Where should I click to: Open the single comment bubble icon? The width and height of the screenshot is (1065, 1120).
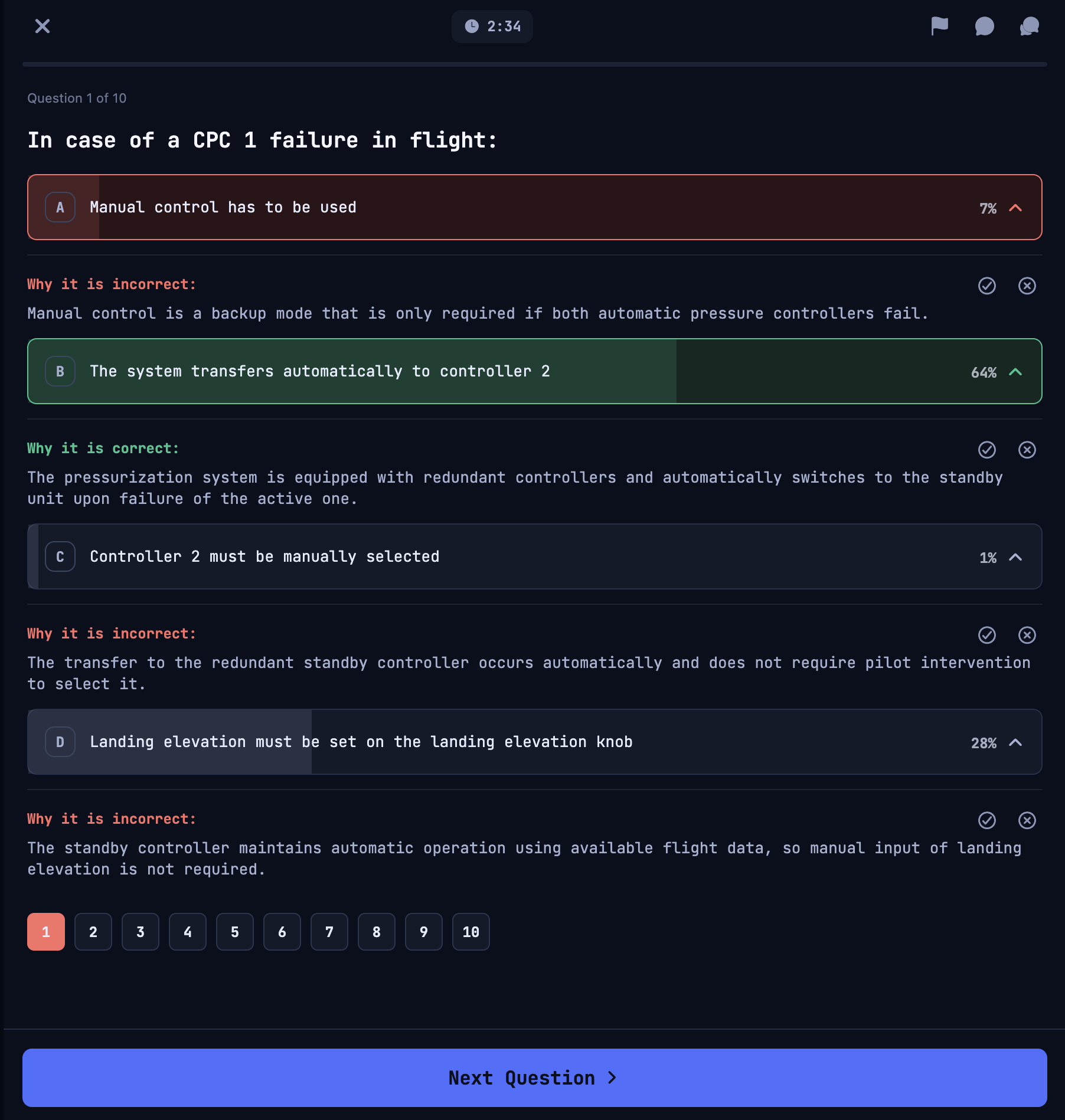click(x=984, y=26)
